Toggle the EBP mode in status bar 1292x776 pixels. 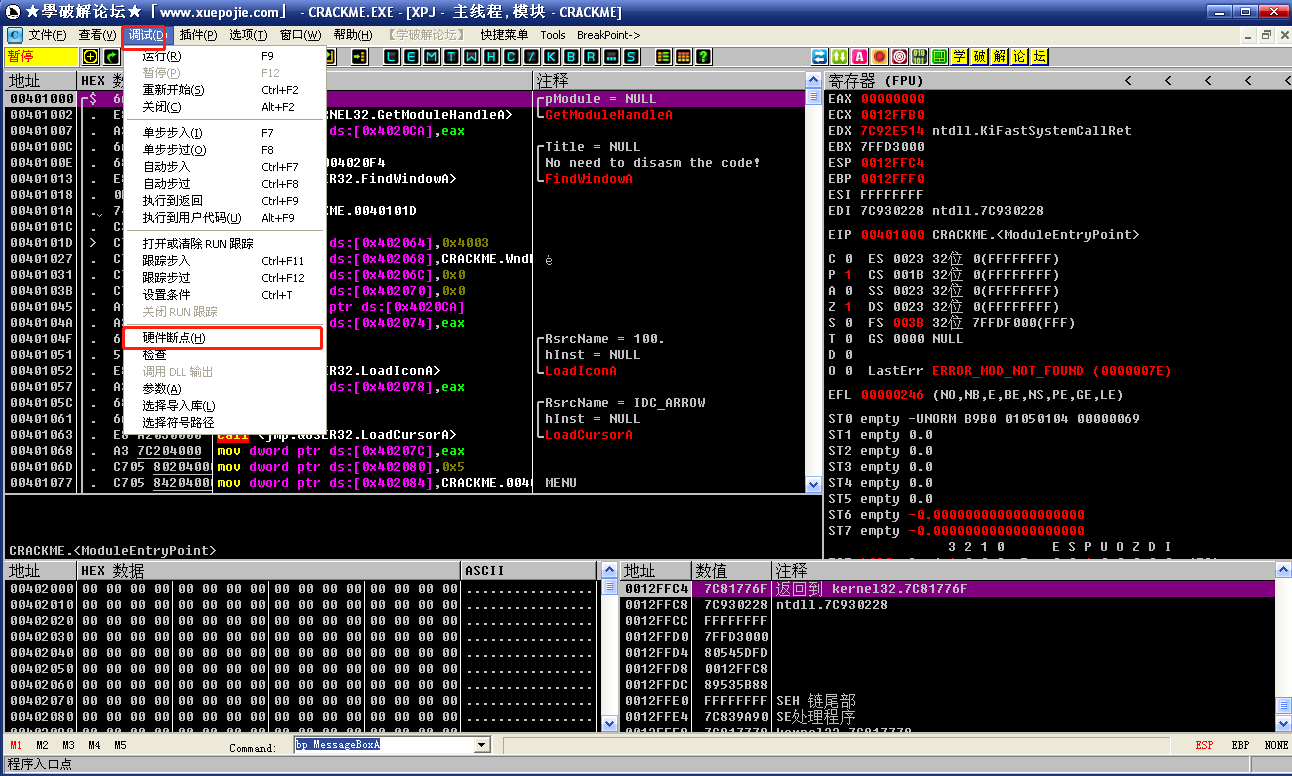tap(1240, 746)
